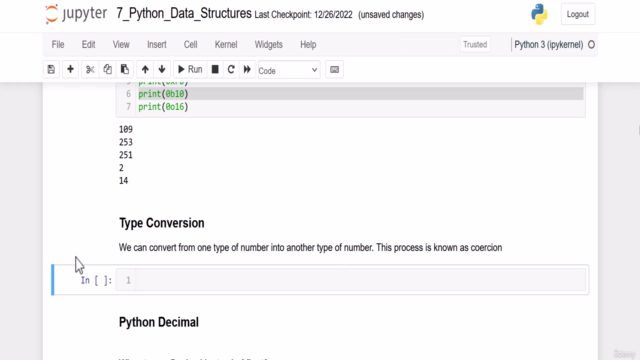Image resolution: width=640 pixels, height=360 pixels.
Task: Click the Python 3 (ipykernel) label
Action: pyautogui.click(x=549, y=45)
